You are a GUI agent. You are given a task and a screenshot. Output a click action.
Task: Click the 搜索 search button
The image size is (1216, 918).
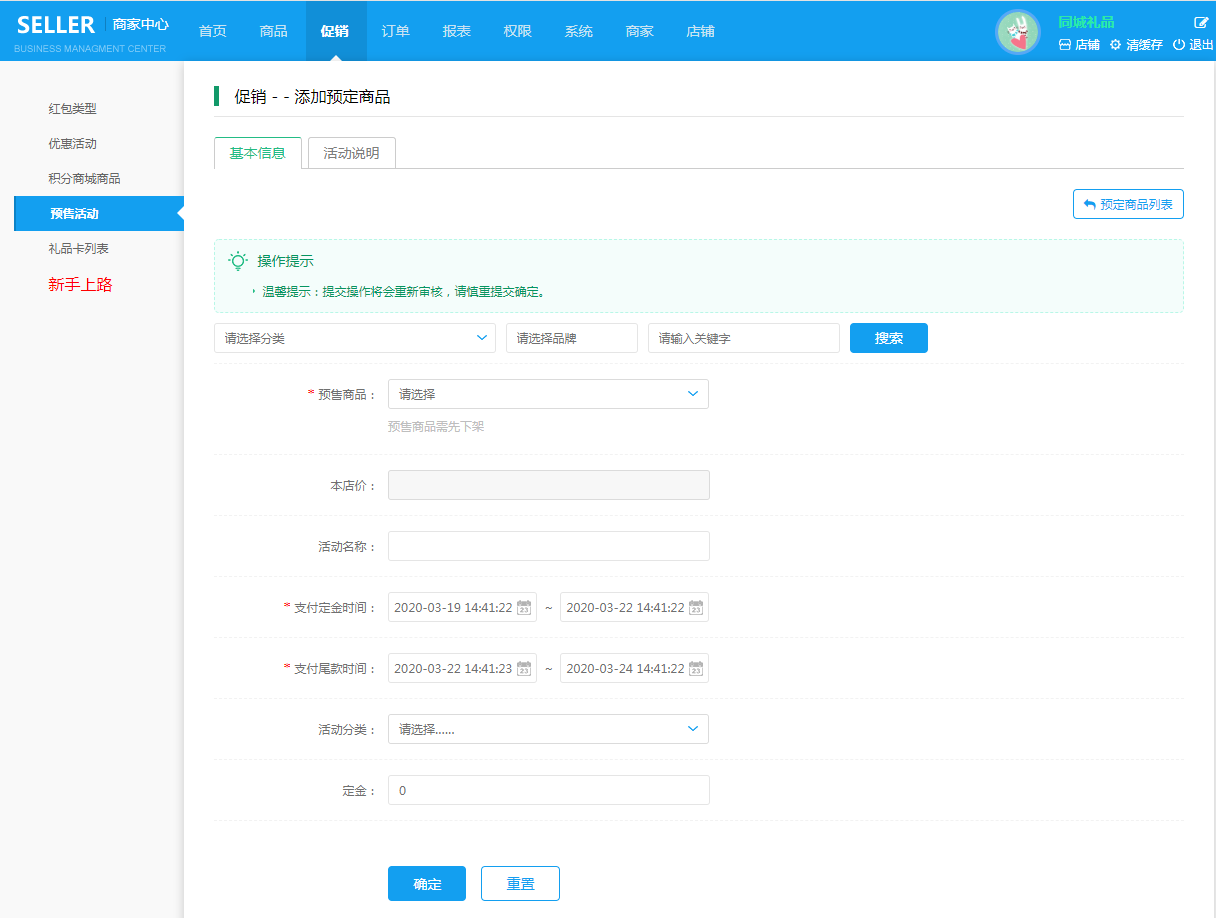(x=888, y=338)
